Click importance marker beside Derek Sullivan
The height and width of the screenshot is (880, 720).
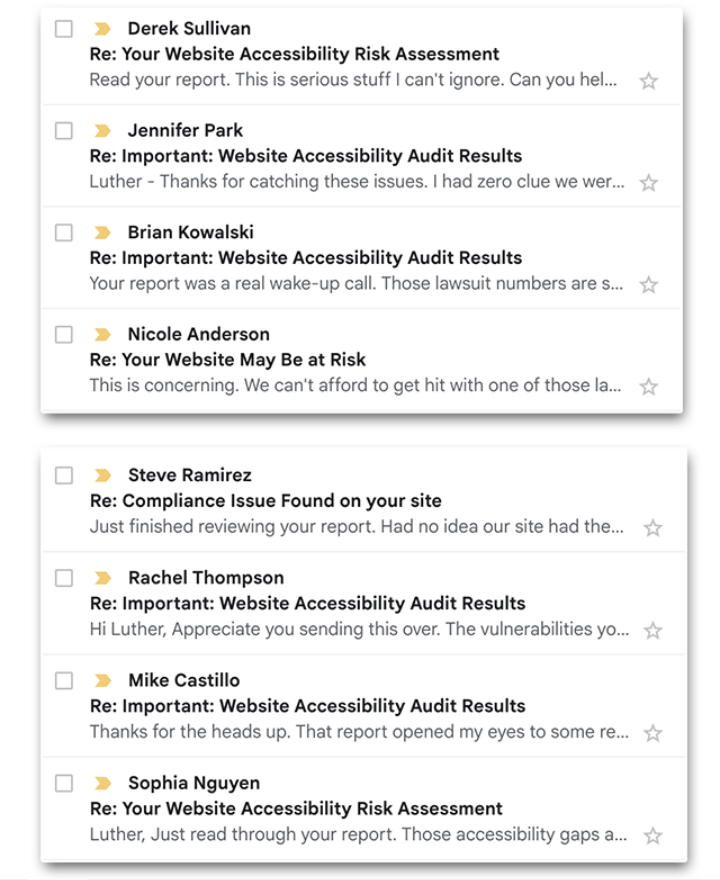(x=102, y=29)
